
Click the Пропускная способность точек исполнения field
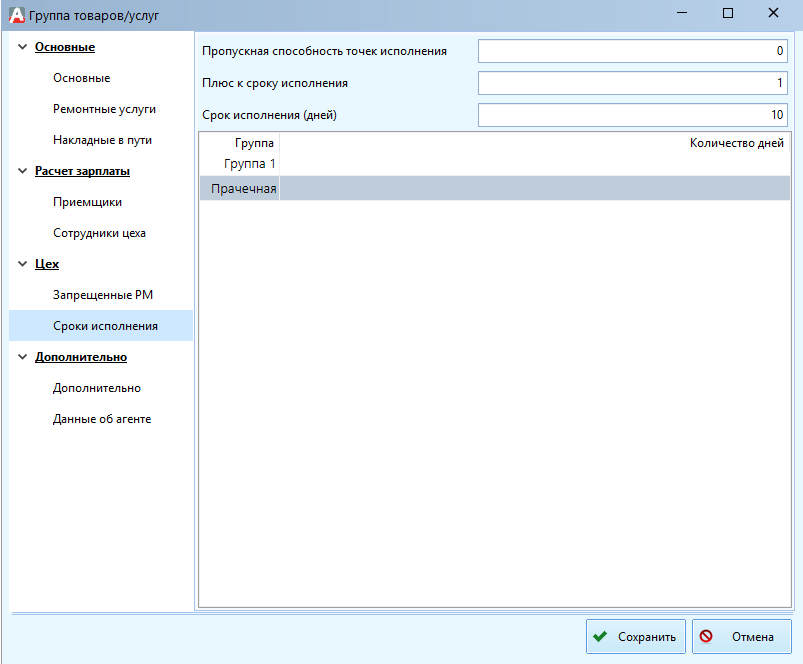[x=633, y=51]
